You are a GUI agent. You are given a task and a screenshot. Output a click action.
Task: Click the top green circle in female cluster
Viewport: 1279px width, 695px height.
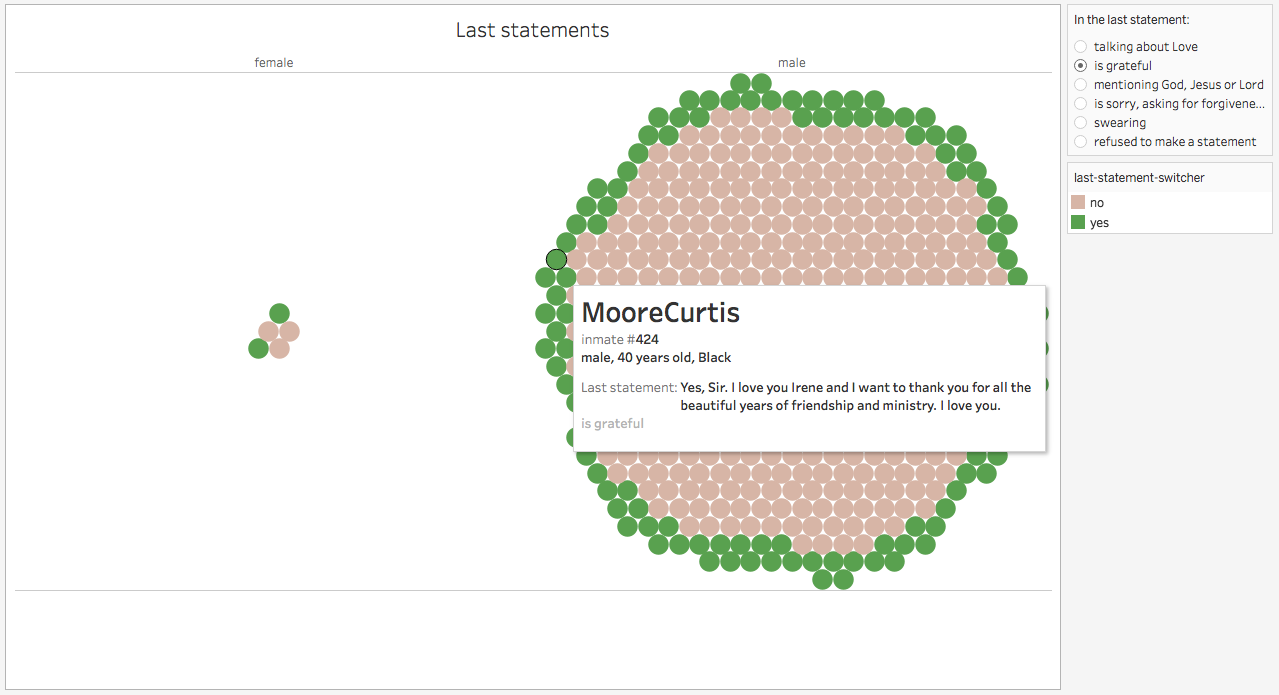(x=279, y=313)
